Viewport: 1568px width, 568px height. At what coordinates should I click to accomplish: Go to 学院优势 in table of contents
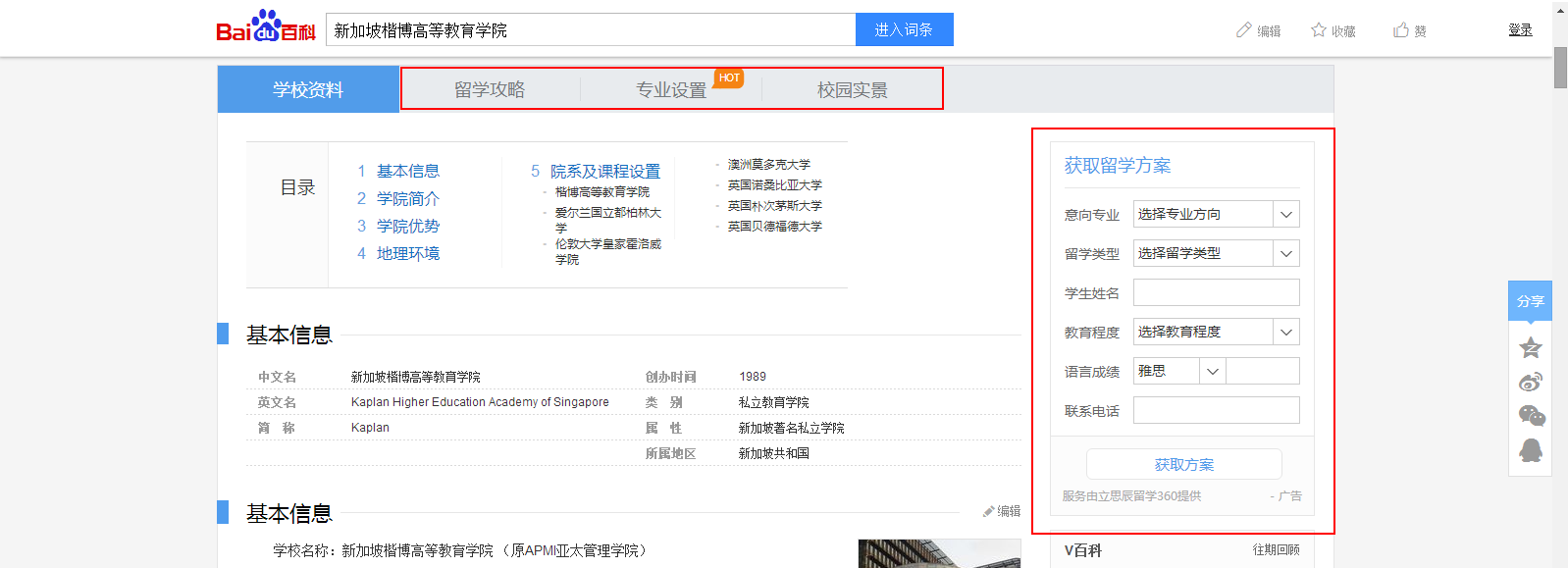coord(408,226)
